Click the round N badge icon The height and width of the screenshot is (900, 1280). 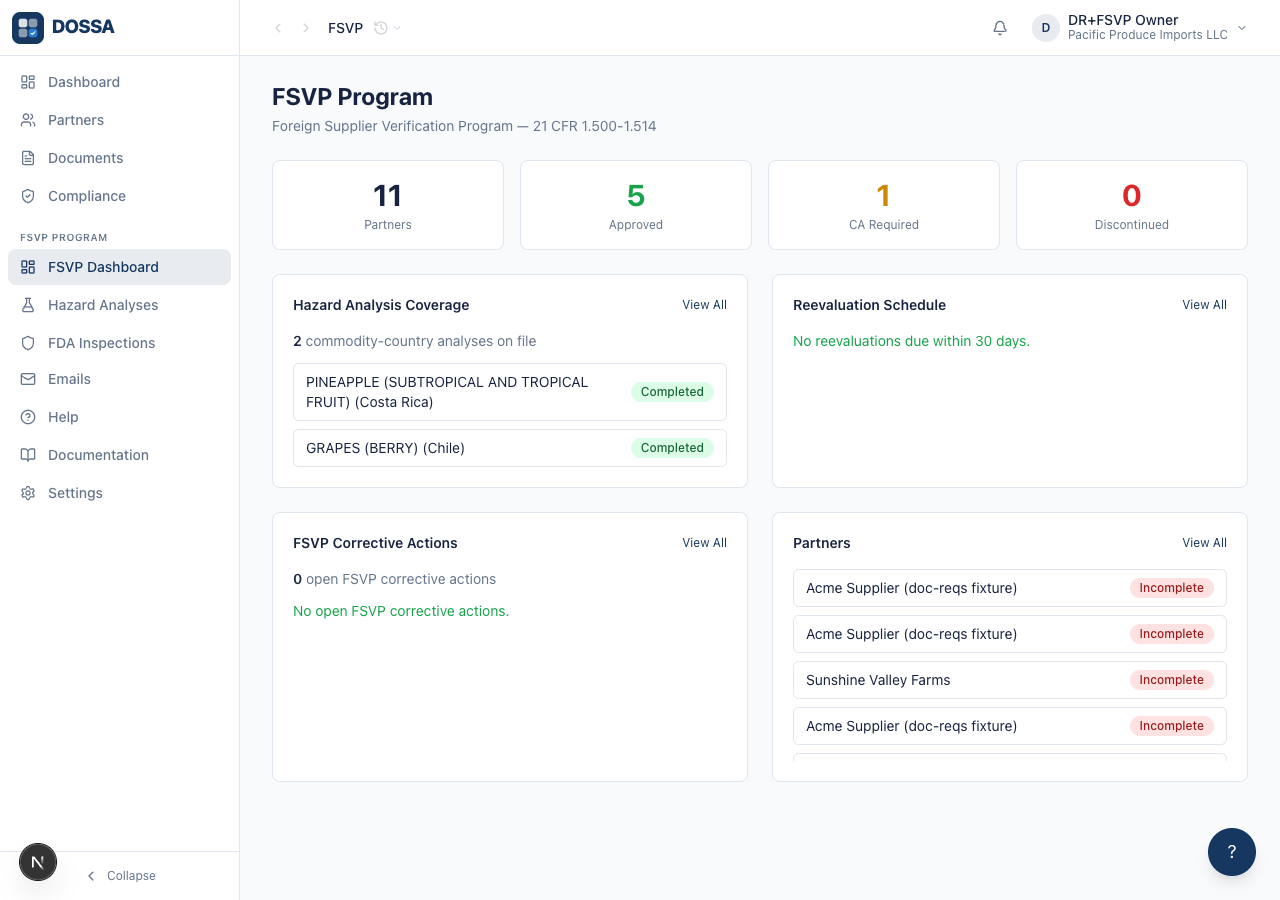[38, 862]
